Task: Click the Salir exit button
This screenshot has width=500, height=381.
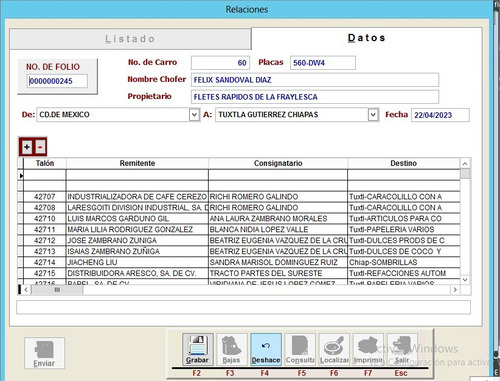Action: pos(402,349)
